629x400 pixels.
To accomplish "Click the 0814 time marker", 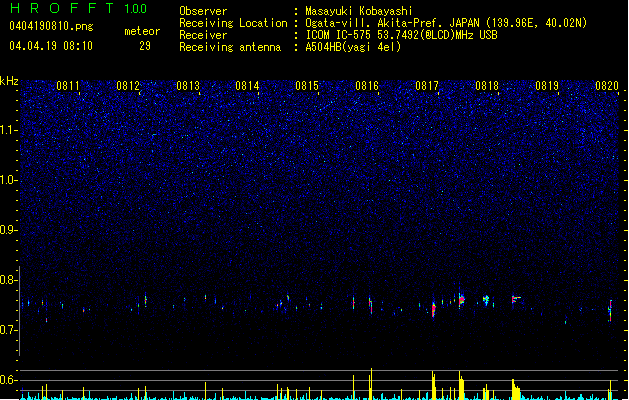I will pos(247,86).
